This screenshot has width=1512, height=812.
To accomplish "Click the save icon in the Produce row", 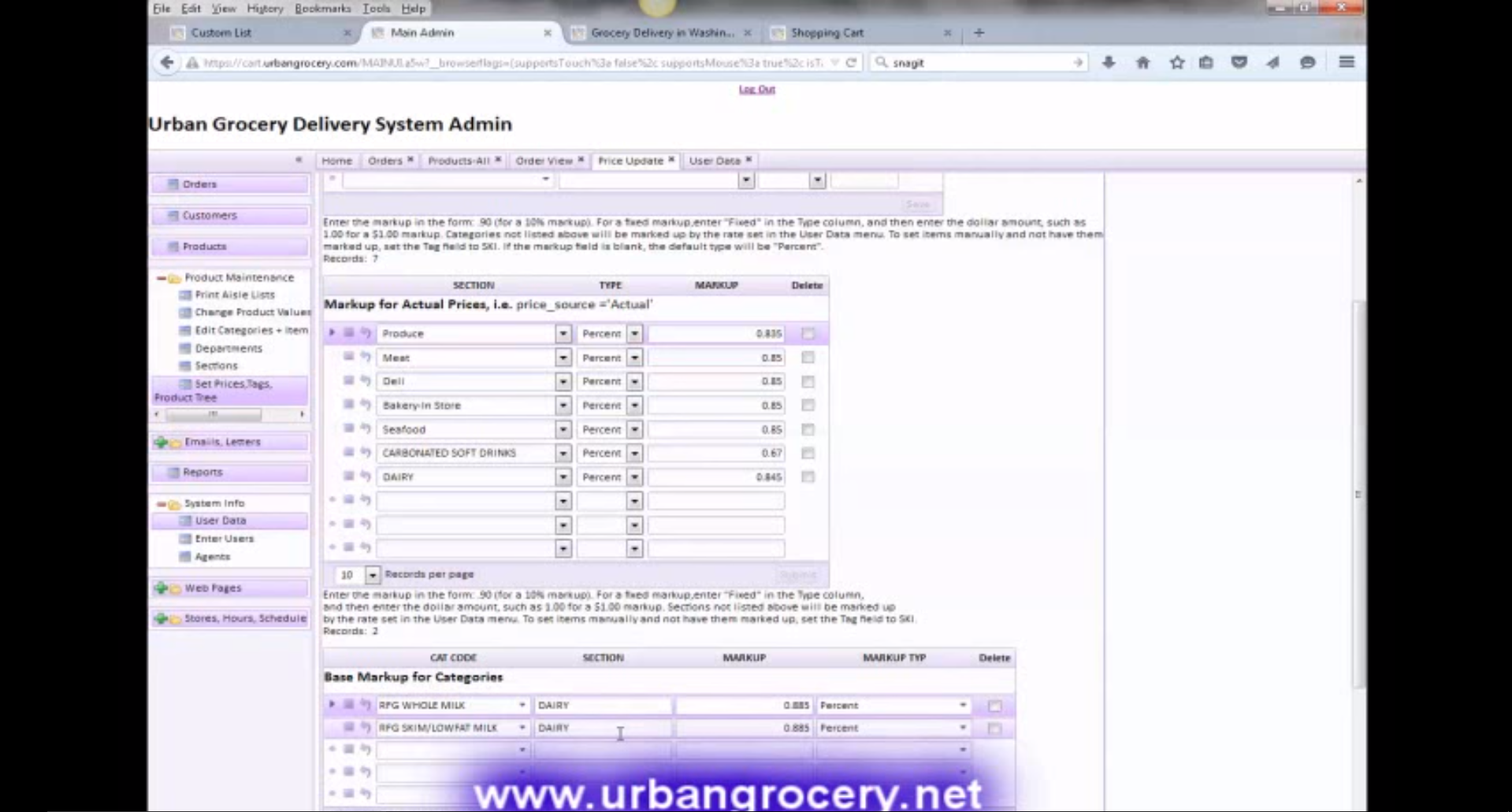I will click(348, 333).
